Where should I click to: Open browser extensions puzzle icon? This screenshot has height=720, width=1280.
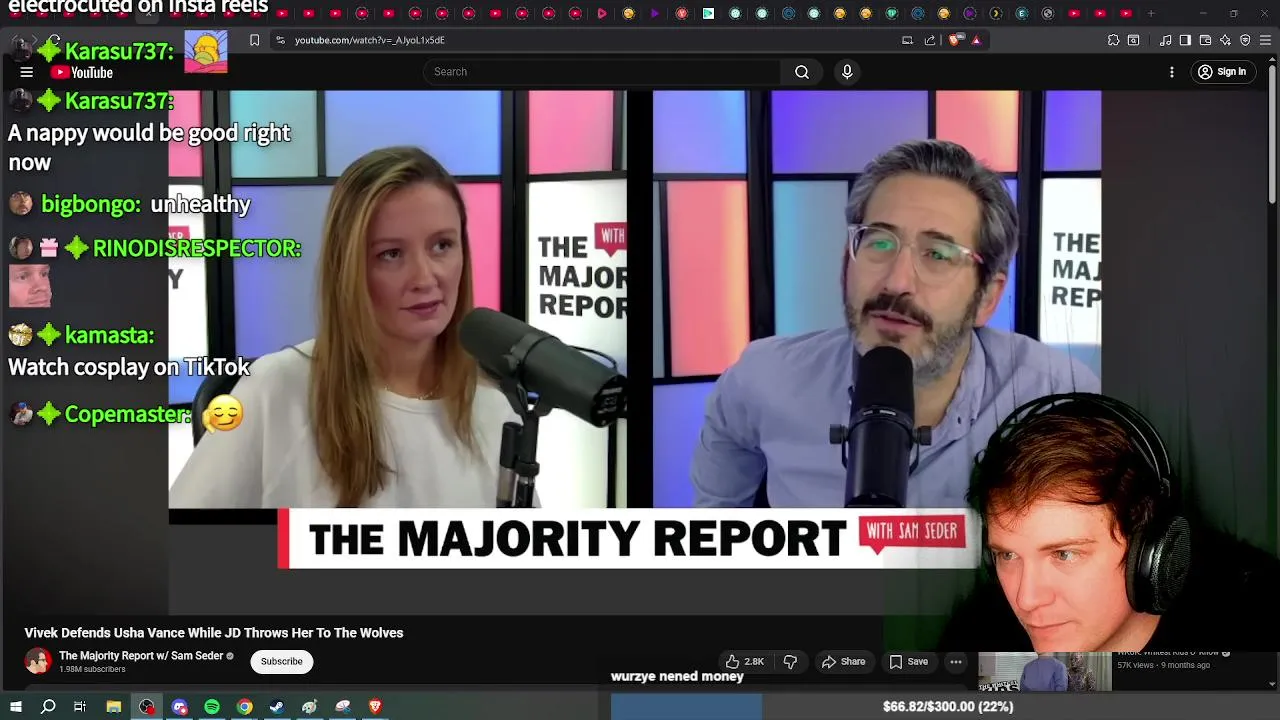pyautogui.click(x=1113, y=40)
